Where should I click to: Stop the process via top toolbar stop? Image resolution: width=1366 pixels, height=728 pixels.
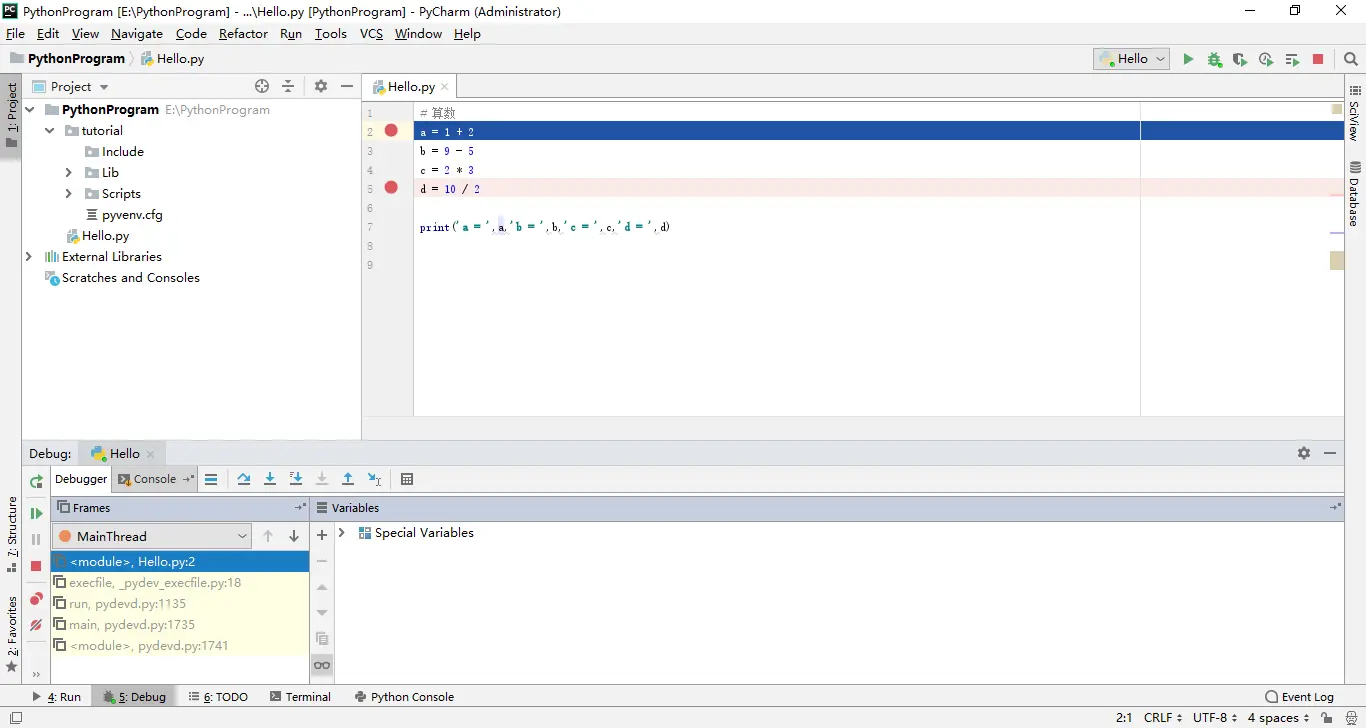click(1318, 60)
